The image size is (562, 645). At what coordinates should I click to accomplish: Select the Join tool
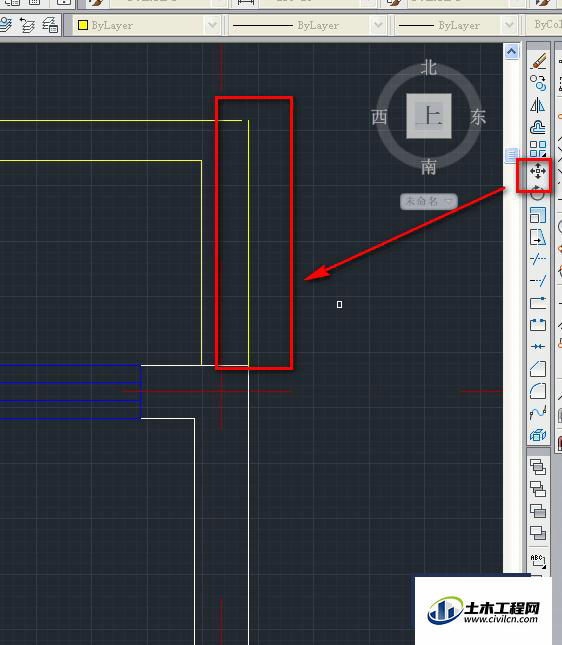click(538, 347)
